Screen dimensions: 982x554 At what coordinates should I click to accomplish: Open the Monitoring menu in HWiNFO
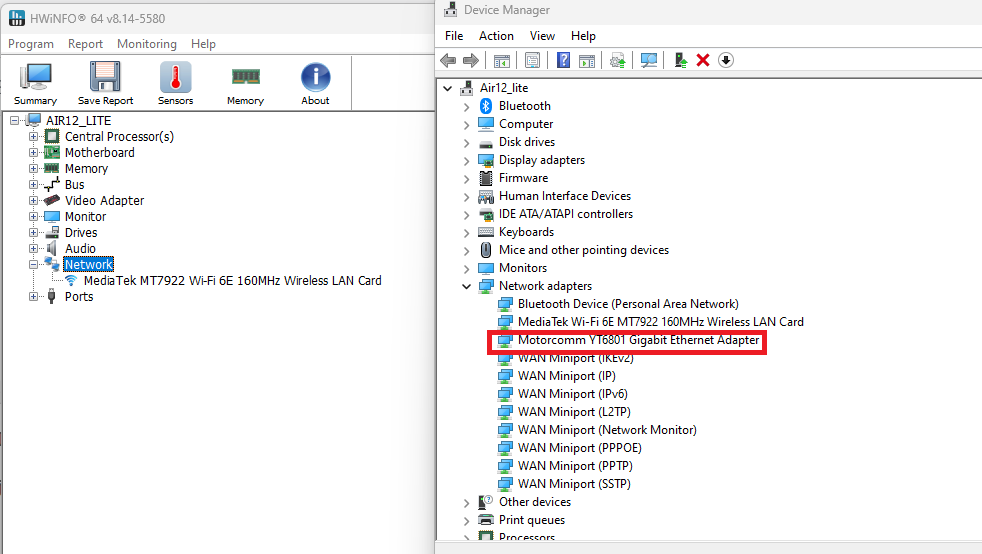147,44
